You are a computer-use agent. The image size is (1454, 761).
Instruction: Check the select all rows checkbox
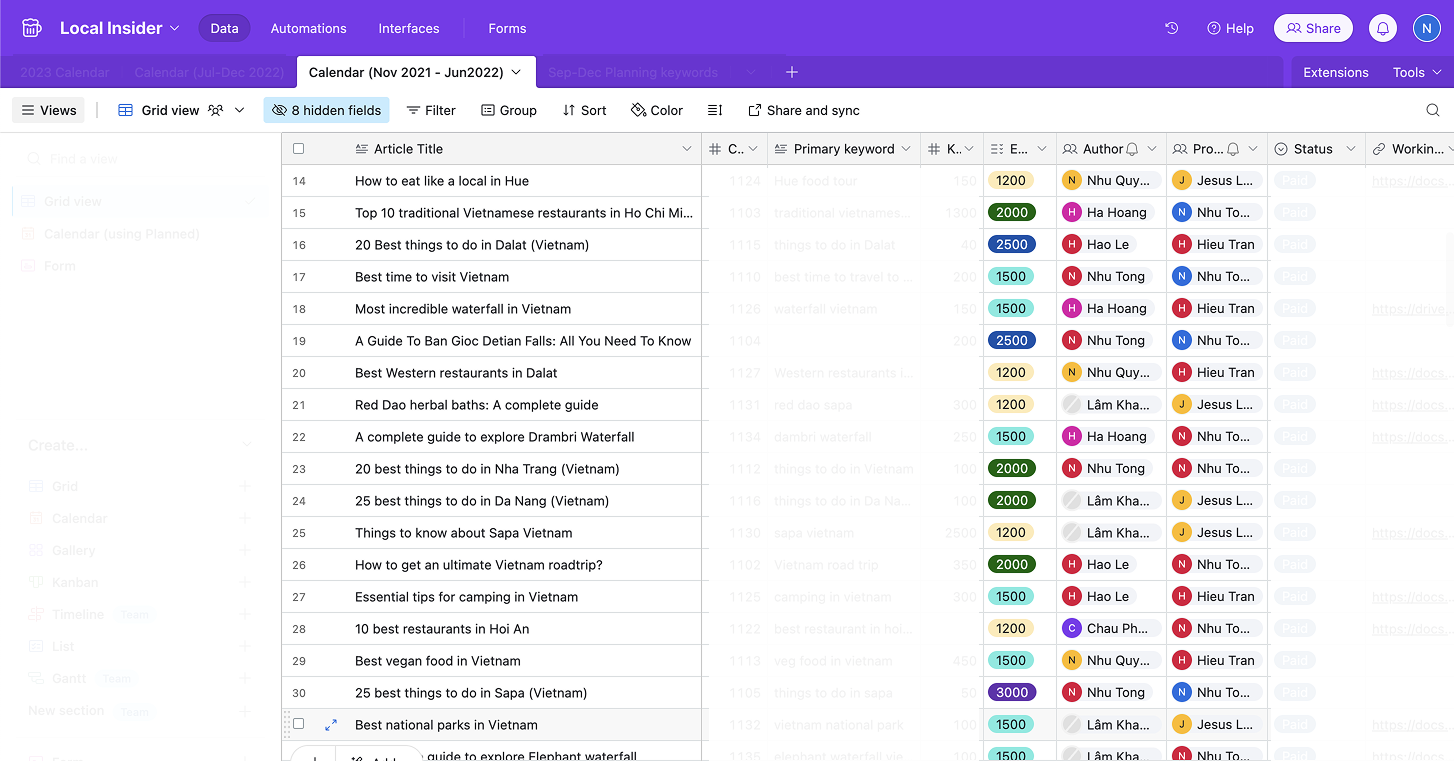pyautogui.click(x=298, y=149)
